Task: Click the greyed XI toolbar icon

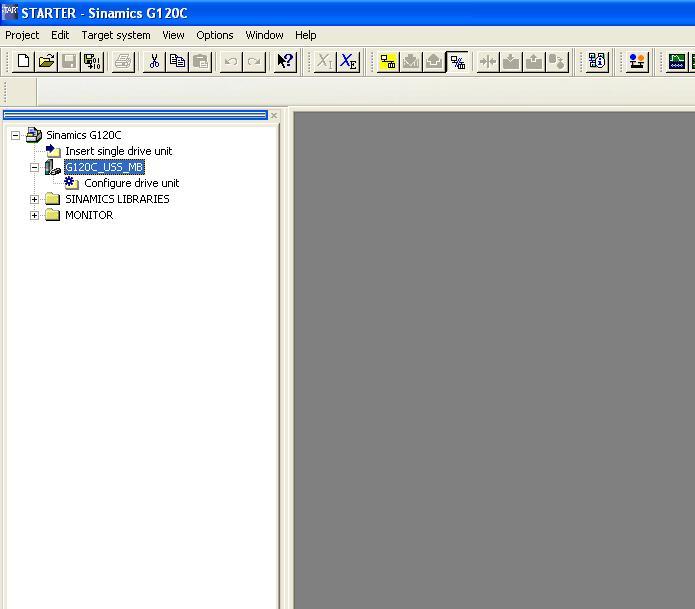Action: tap(324, 61)
